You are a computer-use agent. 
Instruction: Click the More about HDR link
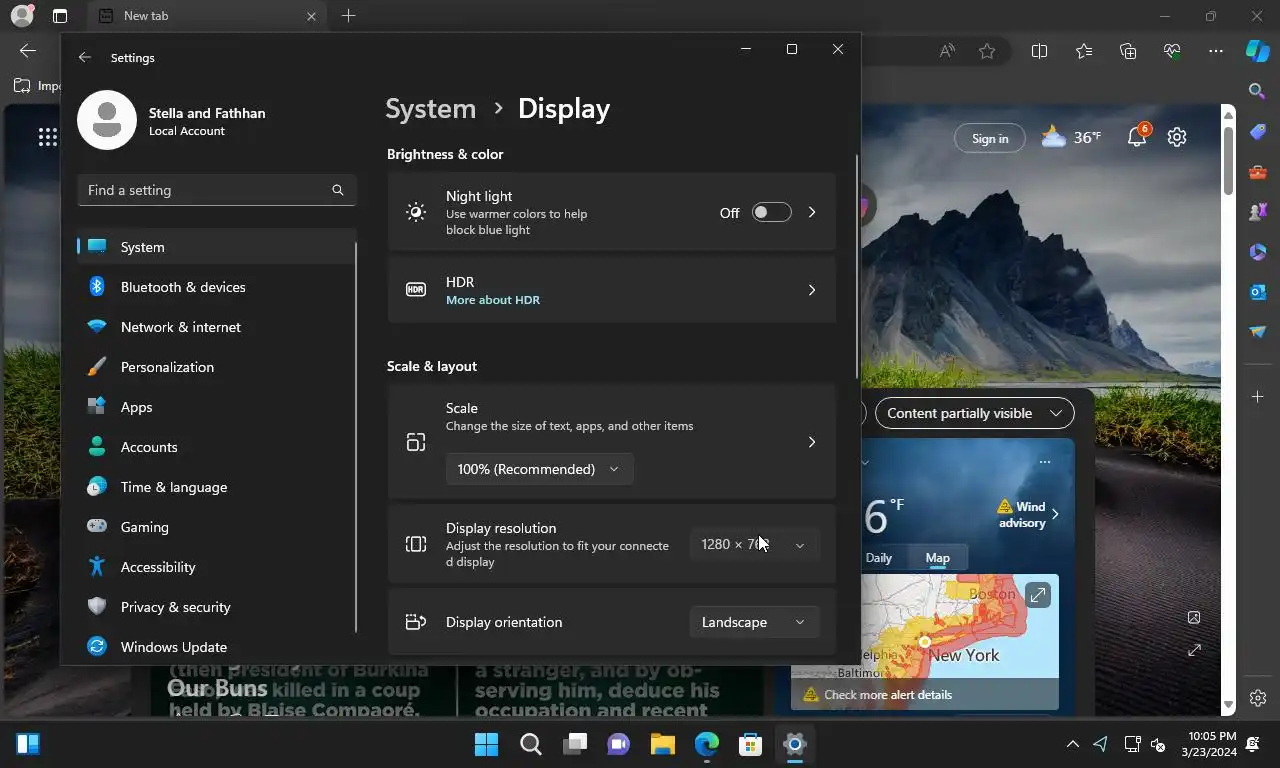(x=492, y=300)
